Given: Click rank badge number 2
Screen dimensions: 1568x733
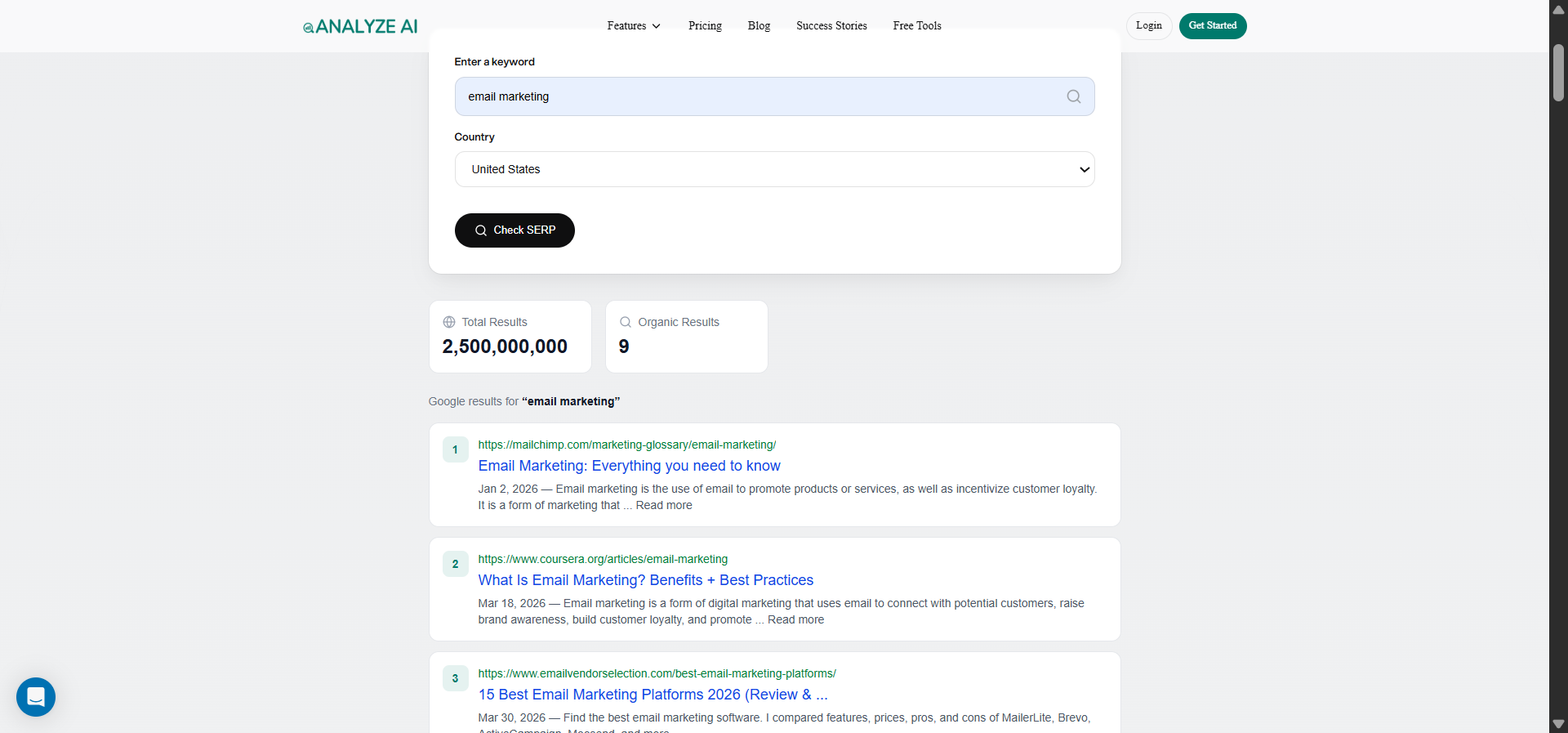Looking at the screenshot, I should (455, 564).
